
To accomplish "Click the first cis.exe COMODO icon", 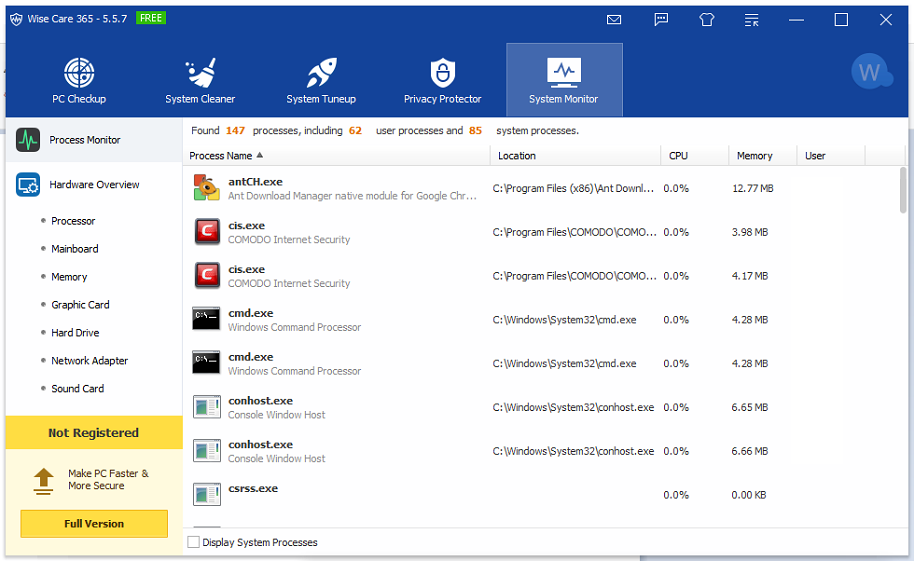I will [x=207, y=232].
